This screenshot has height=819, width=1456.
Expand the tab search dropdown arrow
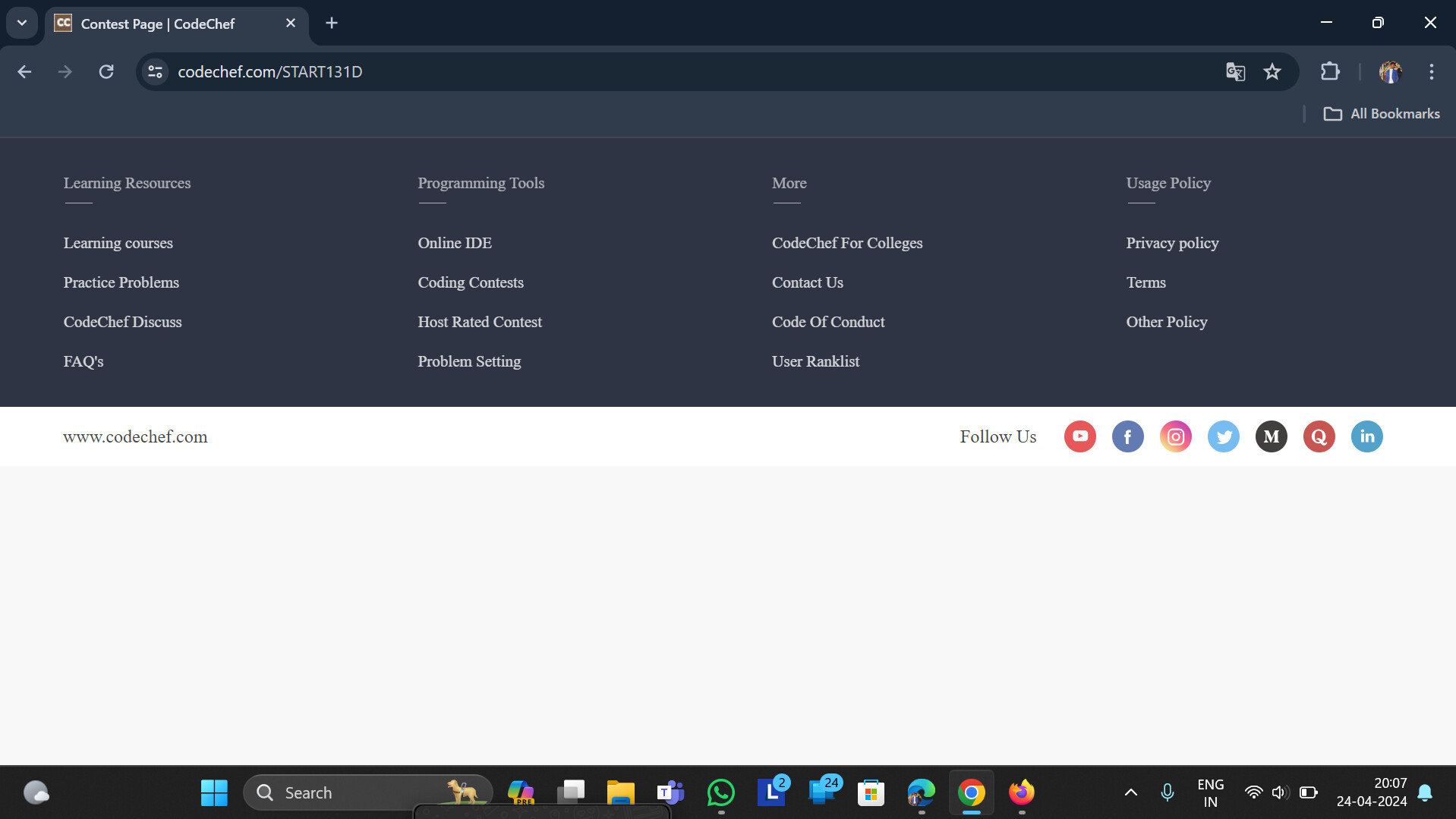pos(22,23)
